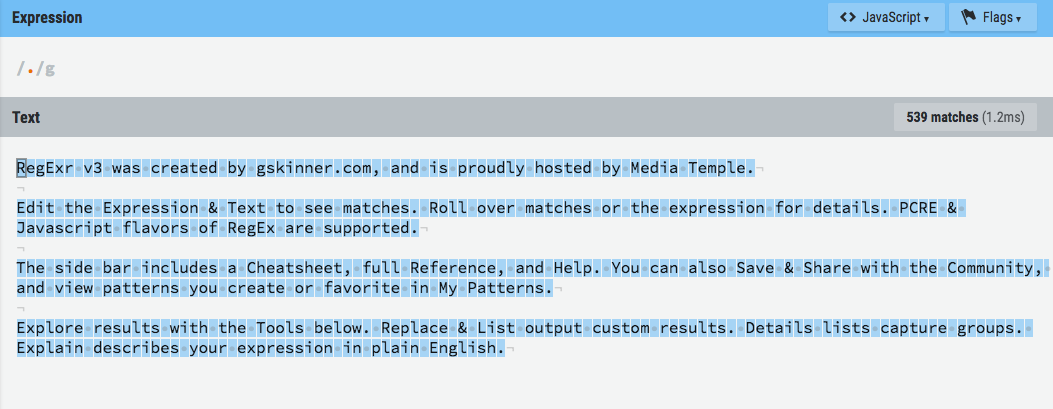Click the opening slash of the expression
Image resolution: width=1053 pixels, height=409 pixels.
(19, 70)
